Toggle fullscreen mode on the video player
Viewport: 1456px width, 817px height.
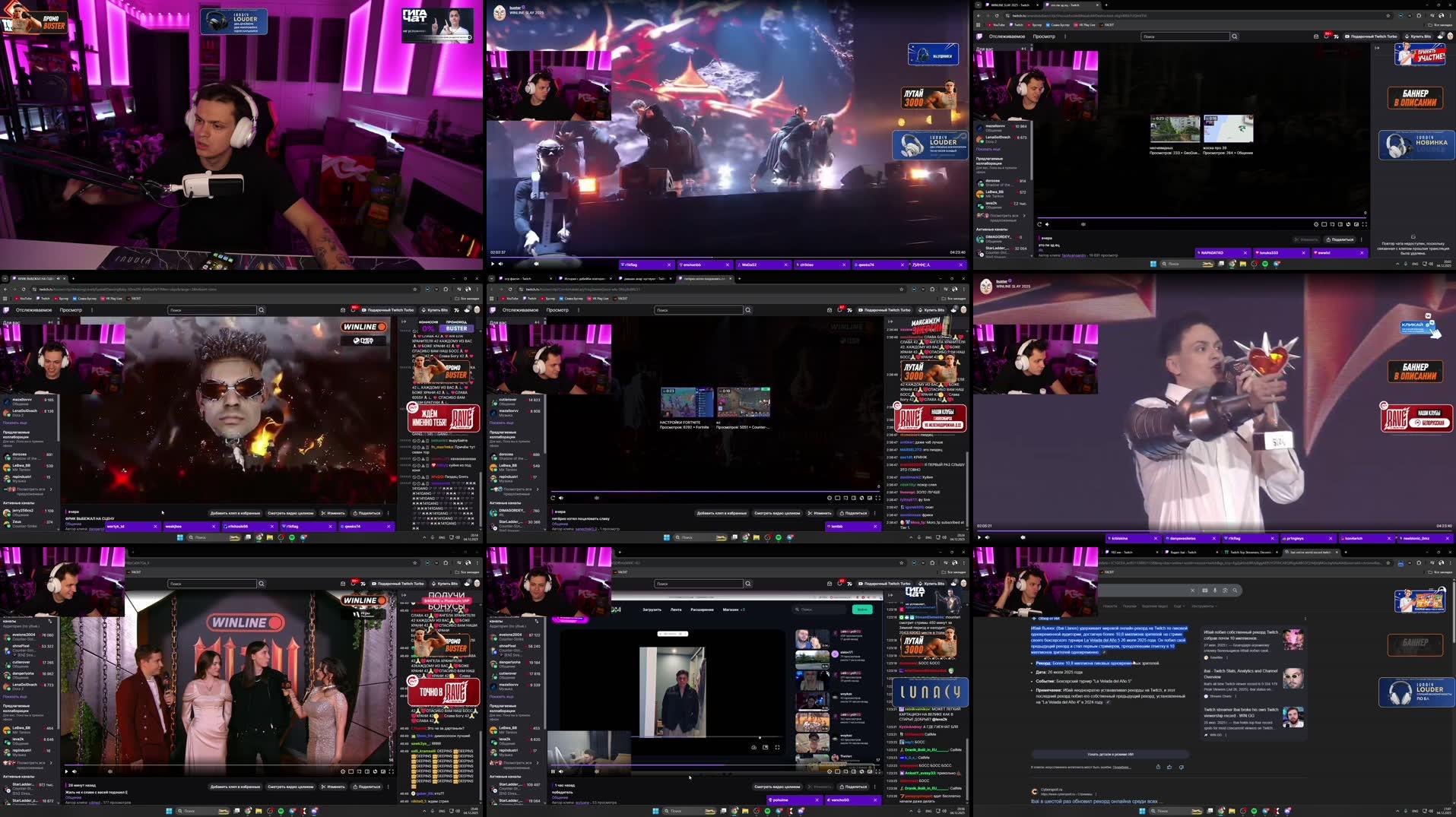877,498
